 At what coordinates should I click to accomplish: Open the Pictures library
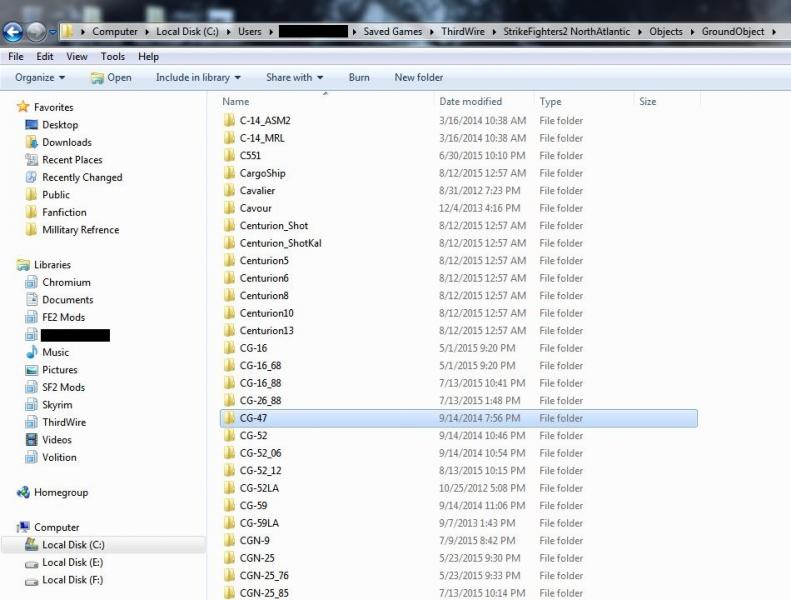point(60,370)
